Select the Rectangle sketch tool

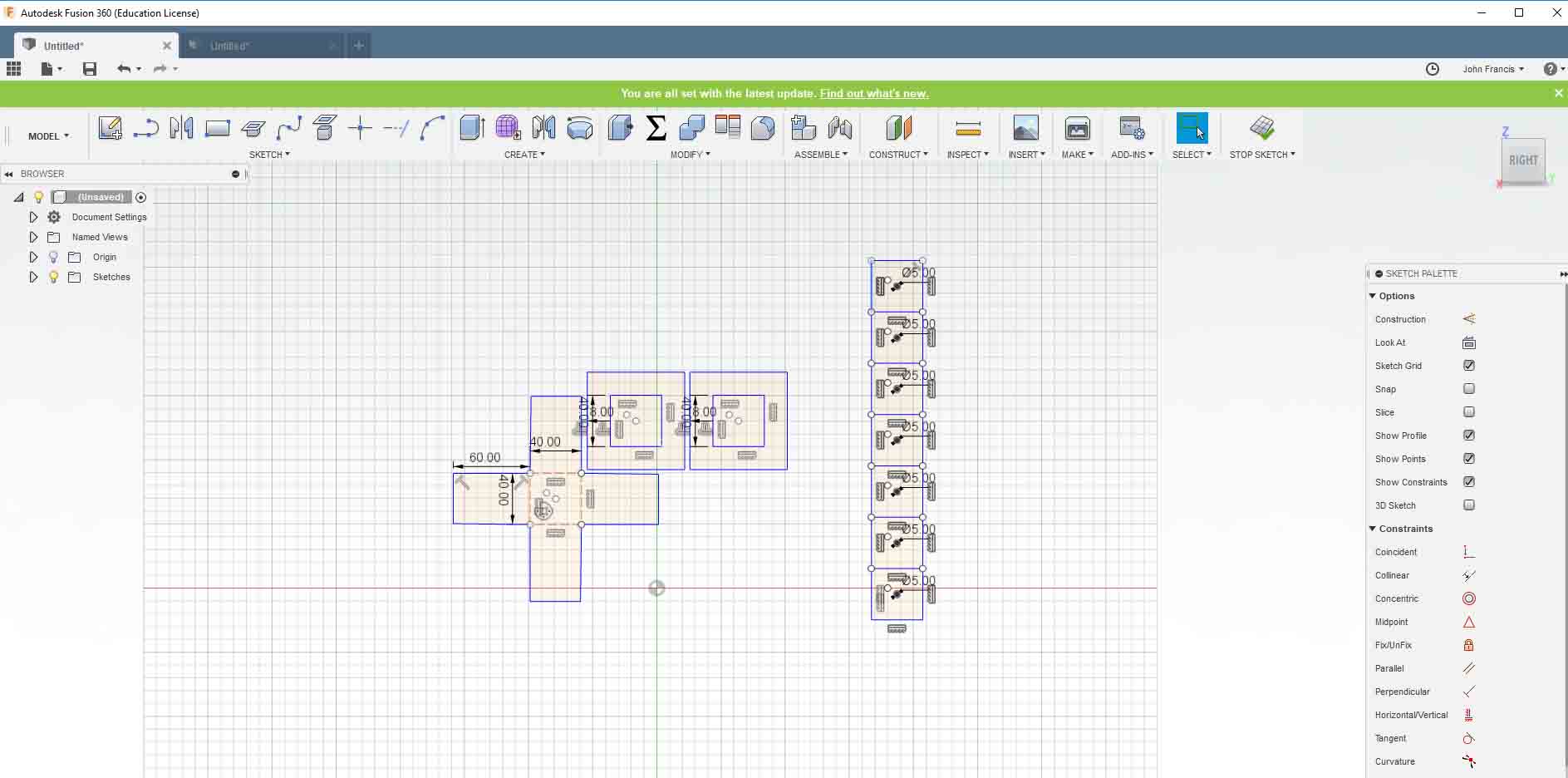[217, 128]
